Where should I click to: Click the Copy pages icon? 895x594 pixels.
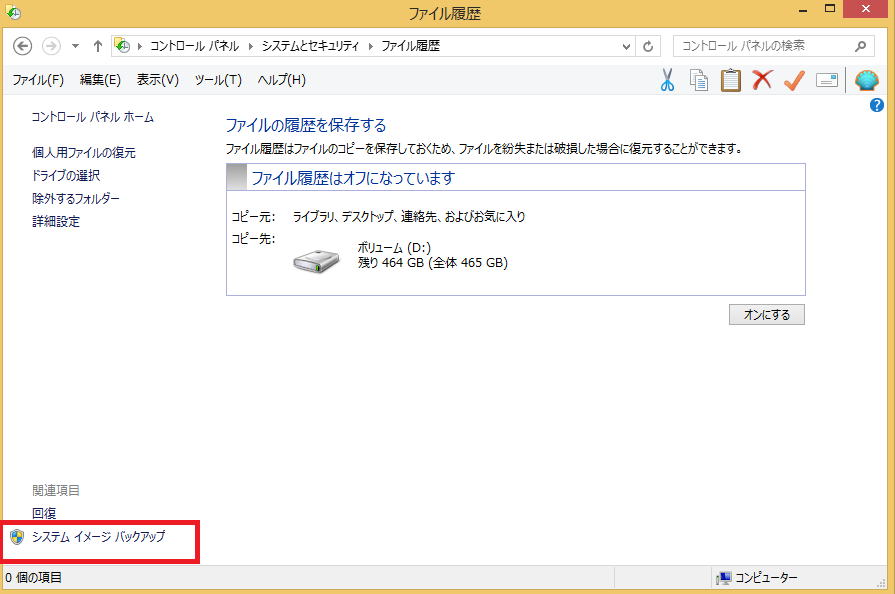click(x=699, y=80)
